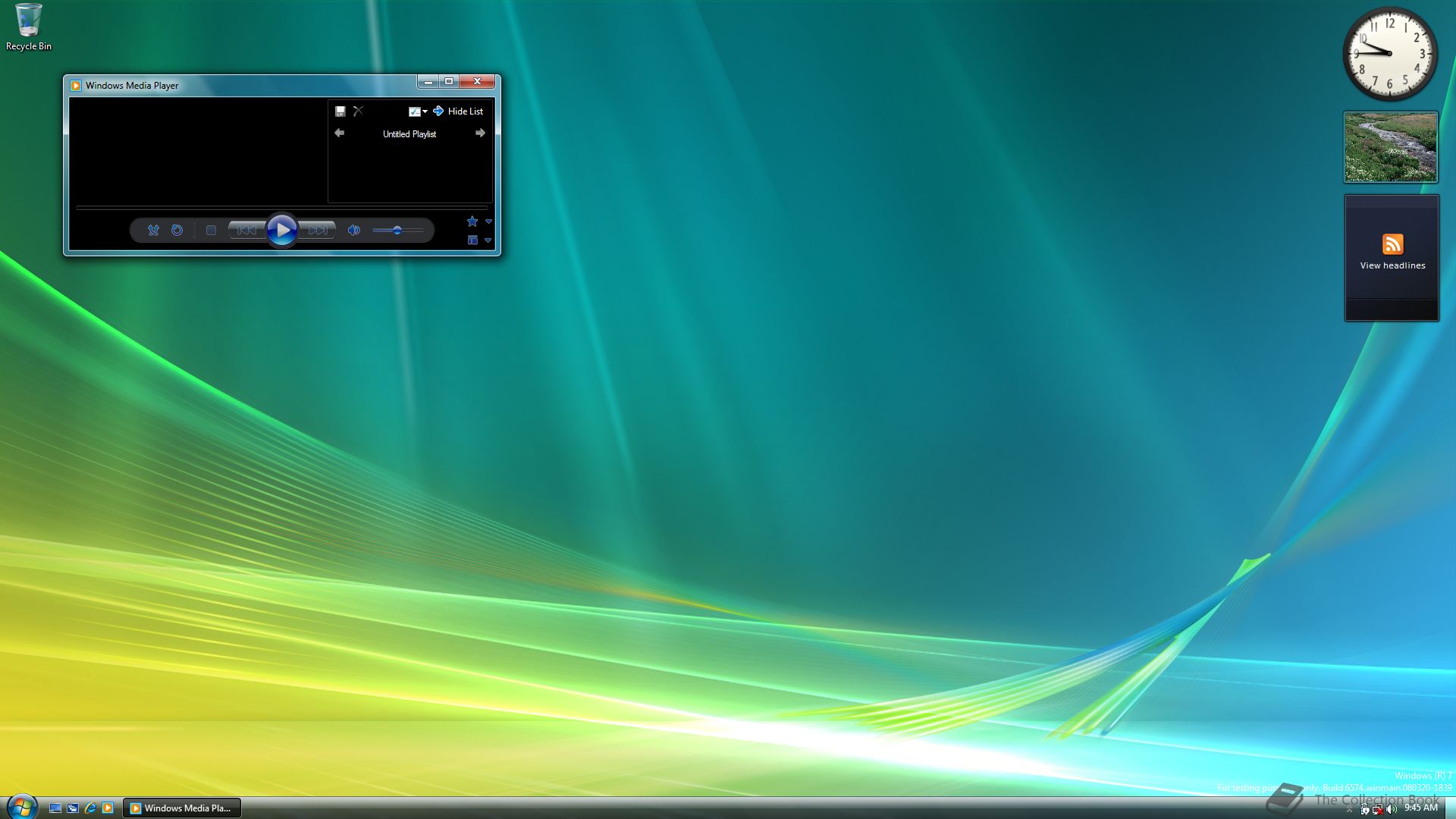Go to previous playlist with left arrow
The image size is (1456, 819).
click(340, 133)
